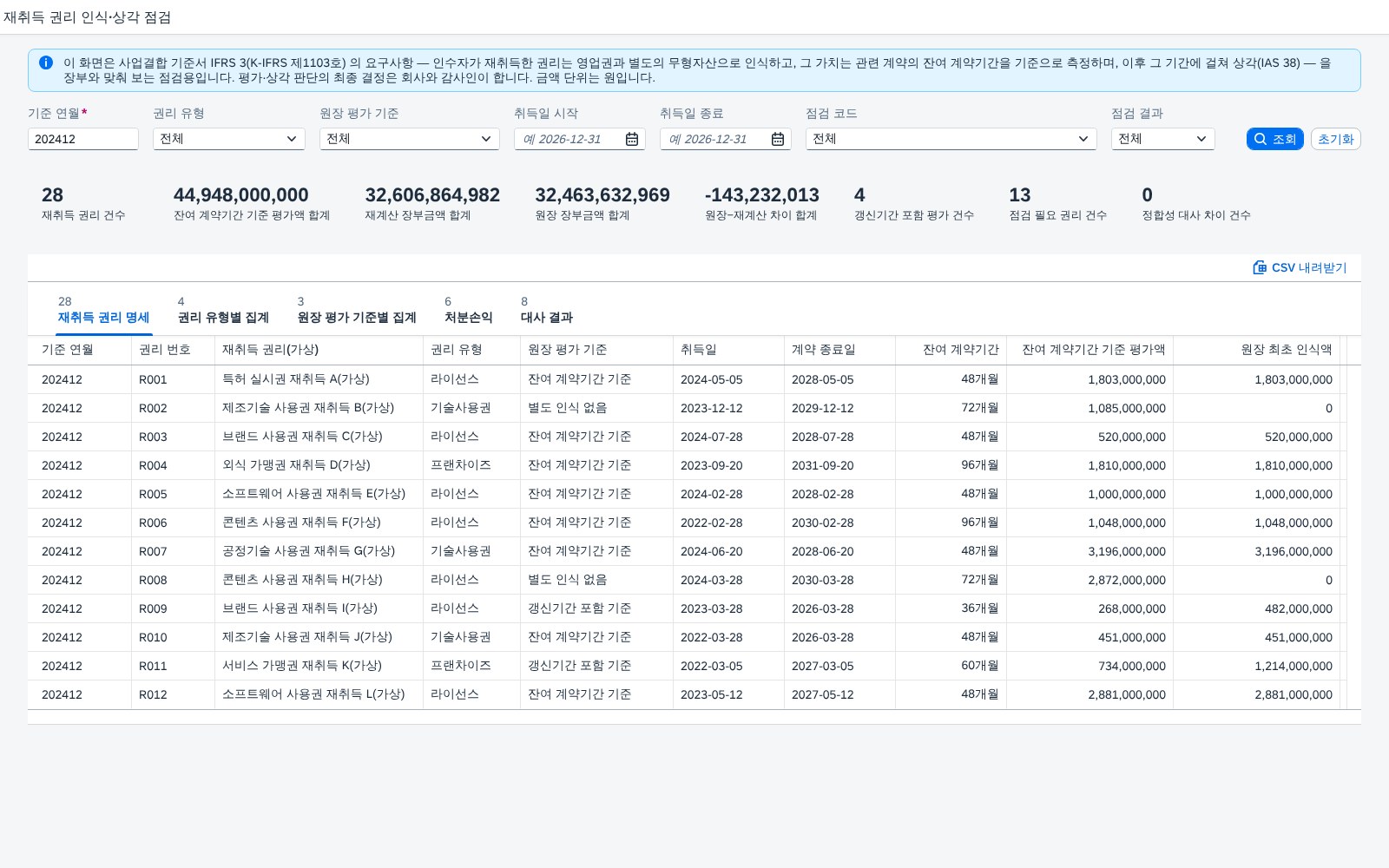1389x868 pixels.
Task: Click cell 브랜드 사용권 재취득 C(가상)
Action: pyautogui.click(x=319, y=437)
